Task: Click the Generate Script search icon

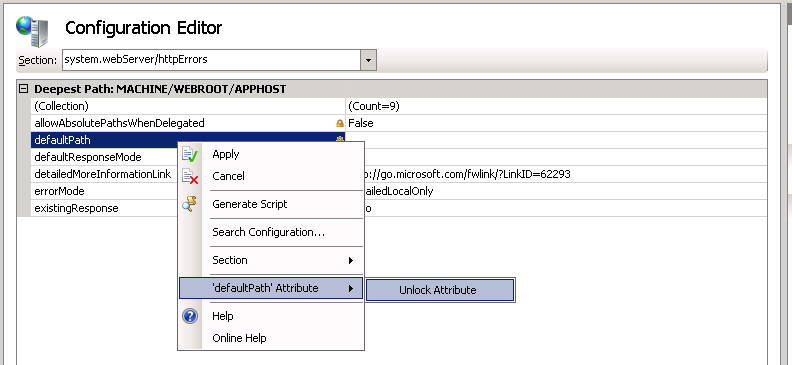Action: pyautogui.click(x=190, y=204)
